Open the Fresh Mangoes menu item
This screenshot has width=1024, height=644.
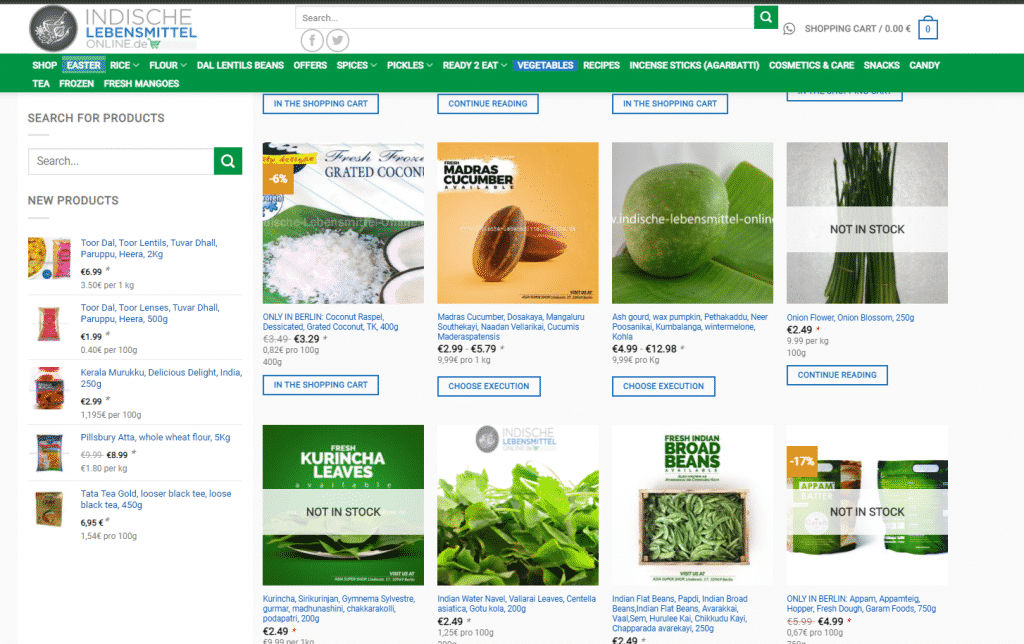point(141,84)
